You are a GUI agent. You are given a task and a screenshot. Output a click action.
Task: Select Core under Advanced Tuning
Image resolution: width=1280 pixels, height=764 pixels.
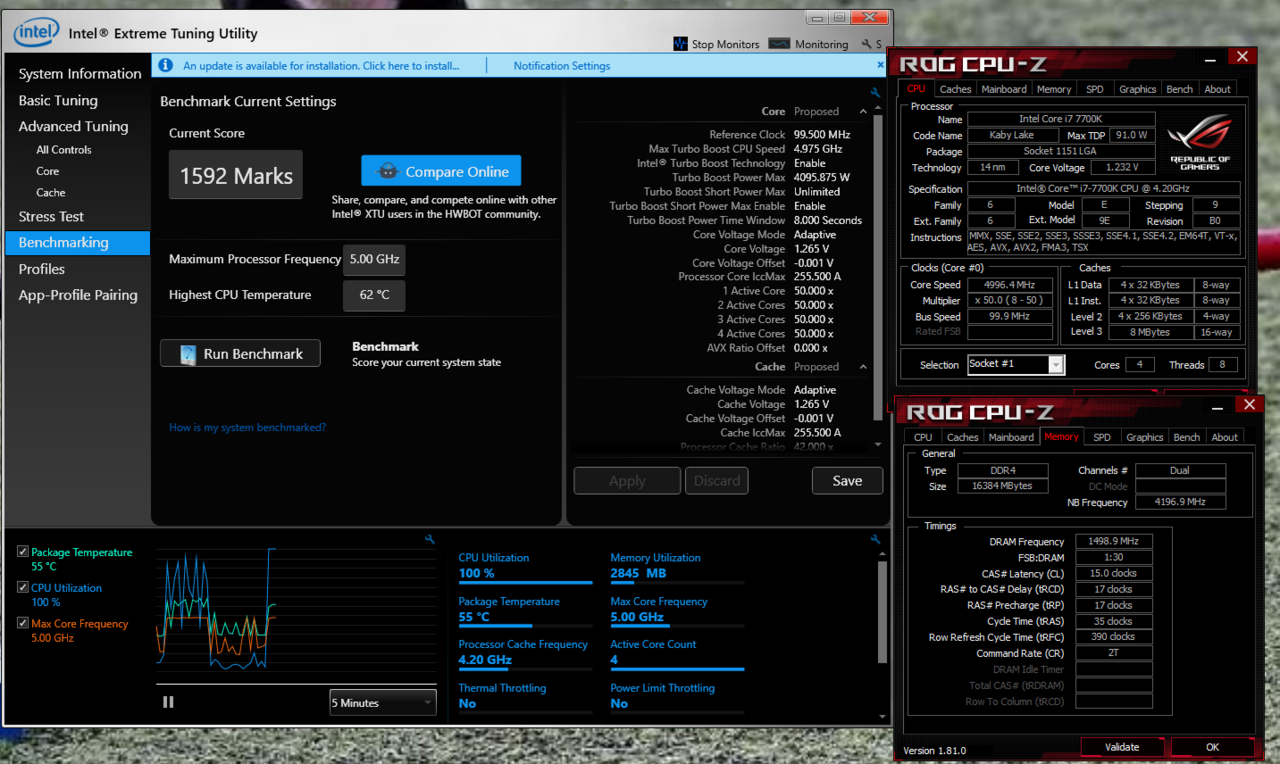pos(48,171)
